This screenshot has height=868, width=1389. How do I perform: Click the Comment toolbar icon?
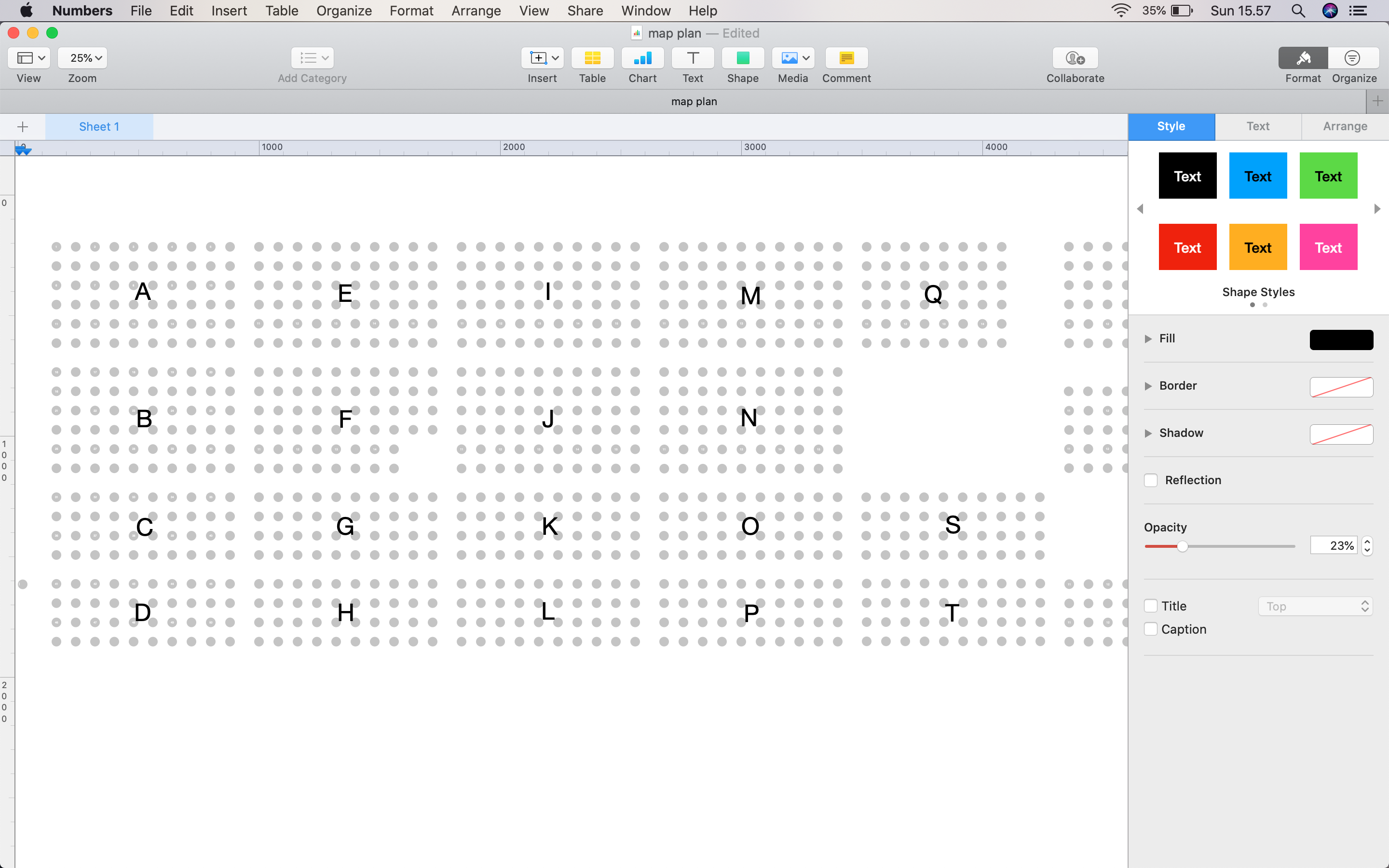845,58
